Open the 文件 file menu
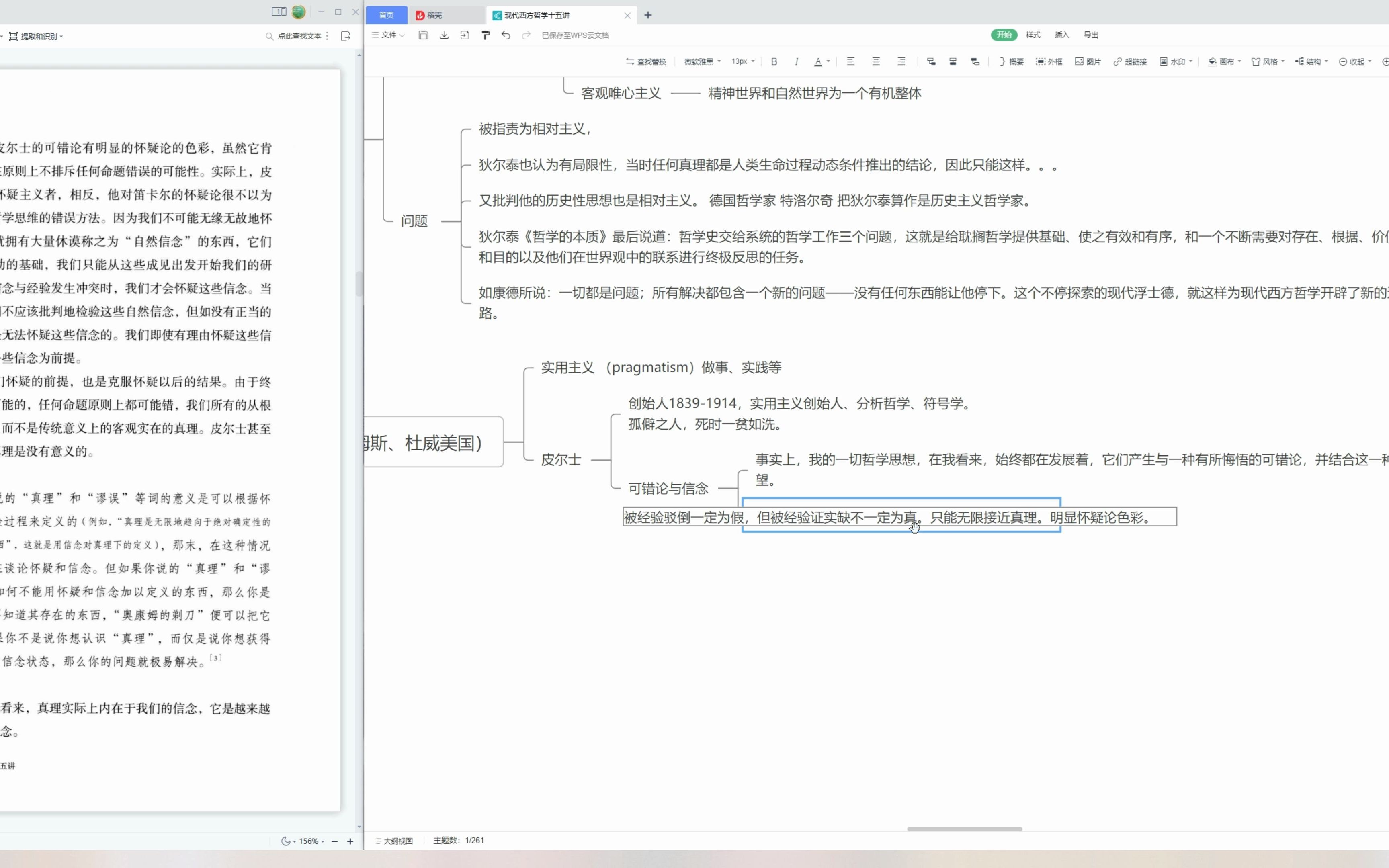 click(x=389, y=35)
